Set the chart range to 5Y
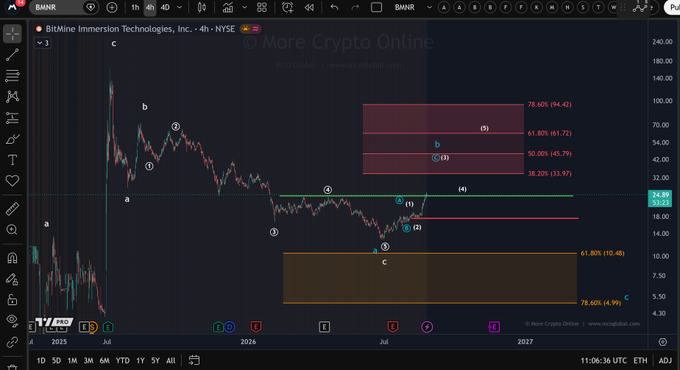 click(x=155, y=360)
